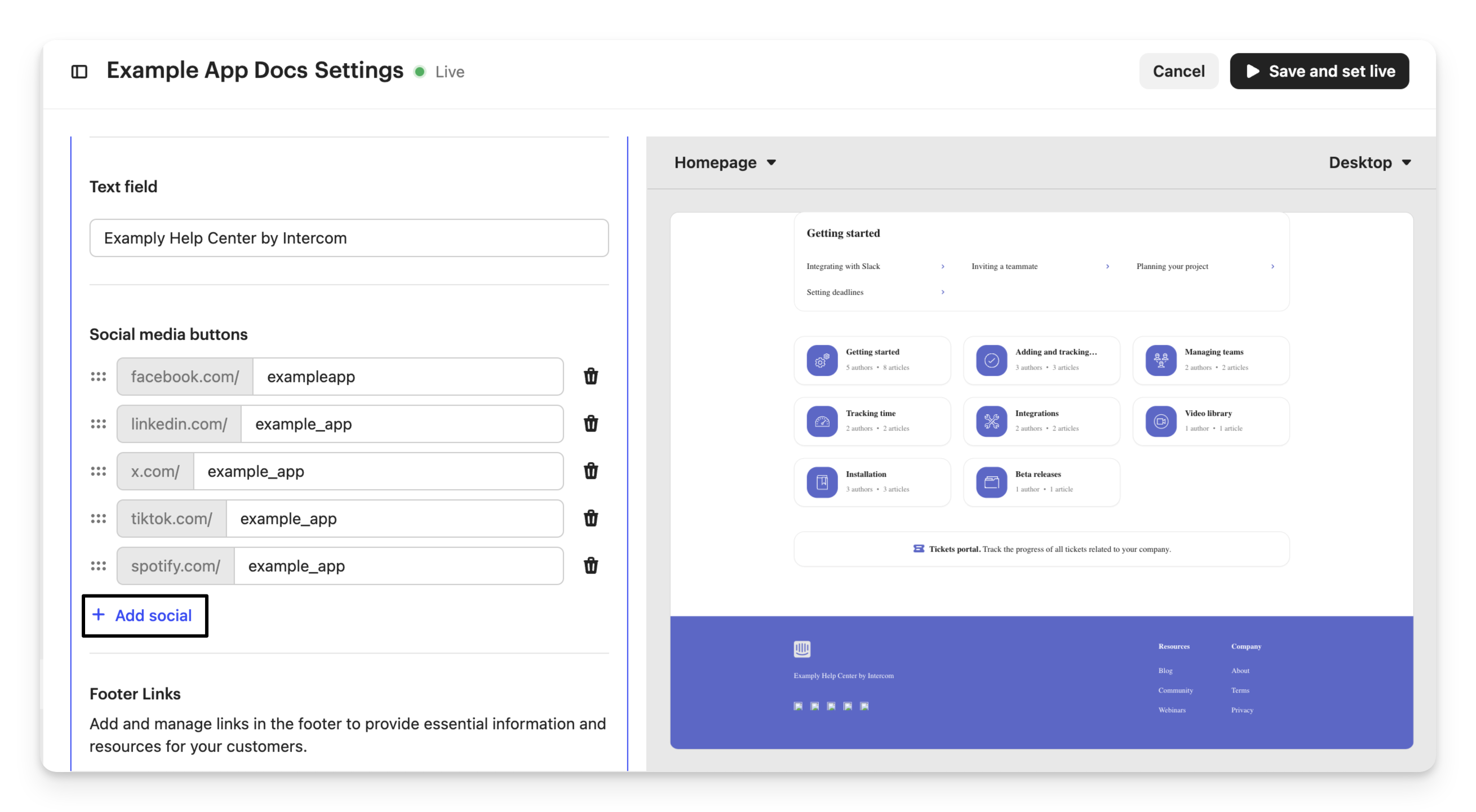Open the Beta releases collection card
Viewport: 1476px width, 812px height.
(x=1041, y=482)
